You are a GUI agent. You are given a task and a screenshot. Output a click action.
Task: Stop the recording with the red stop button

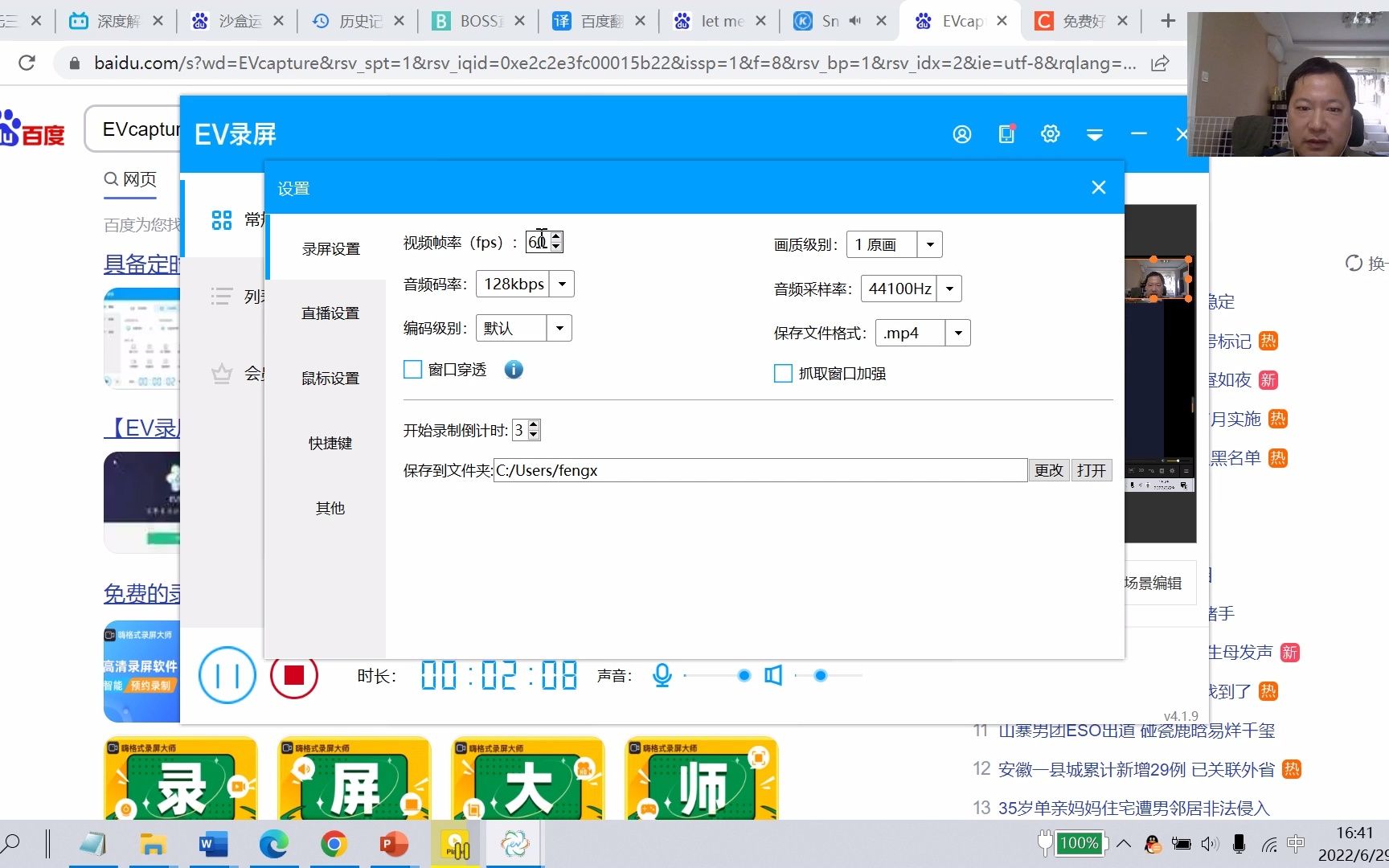[x=294, y=676]
